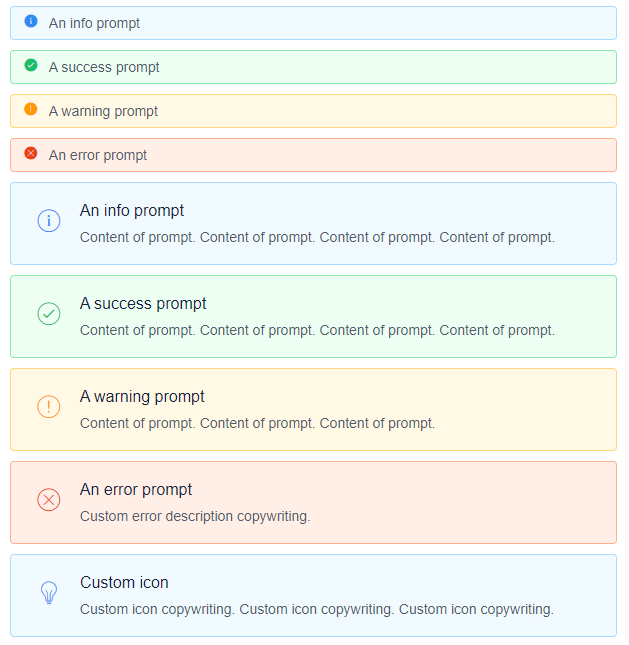The width and height of the screenshot is (629, 645).
Task: Click the lightbulb custom icon
Action: click(49, 593)
